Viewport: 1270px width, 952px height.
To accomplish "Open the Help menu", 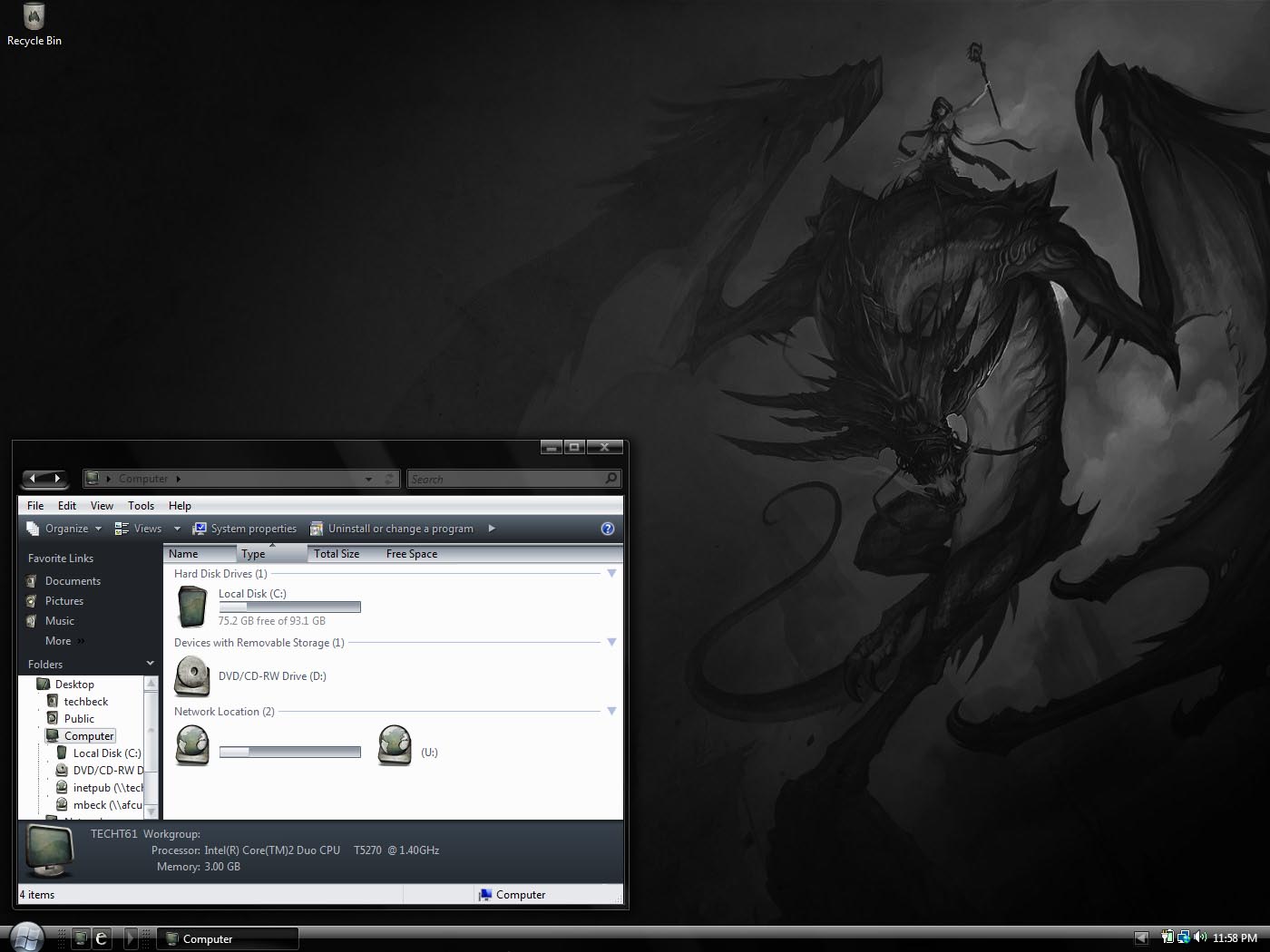I will coord(180,506).
